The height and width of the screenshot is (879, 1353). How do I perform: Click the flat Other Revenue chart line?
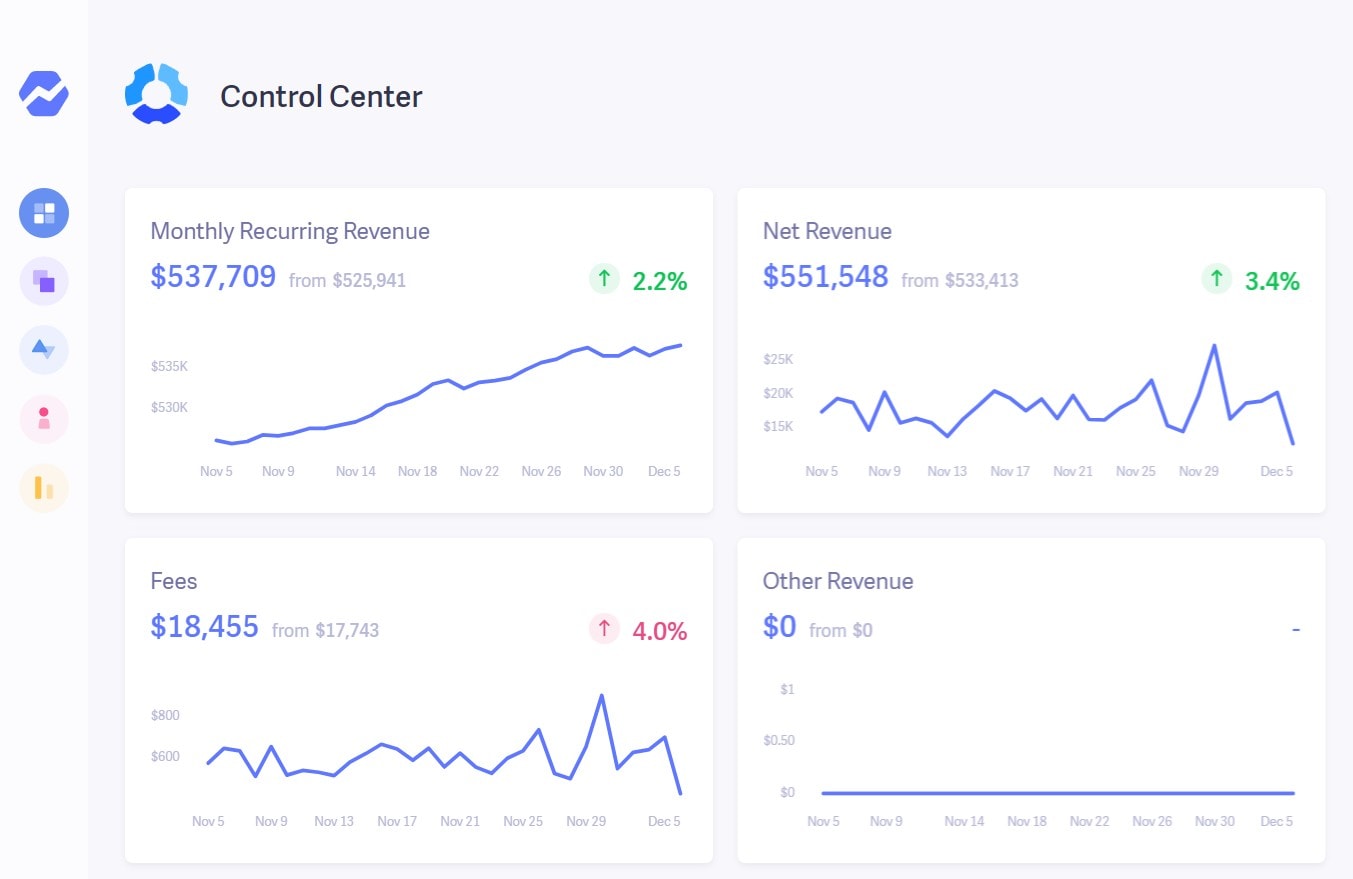[1058, 793]
